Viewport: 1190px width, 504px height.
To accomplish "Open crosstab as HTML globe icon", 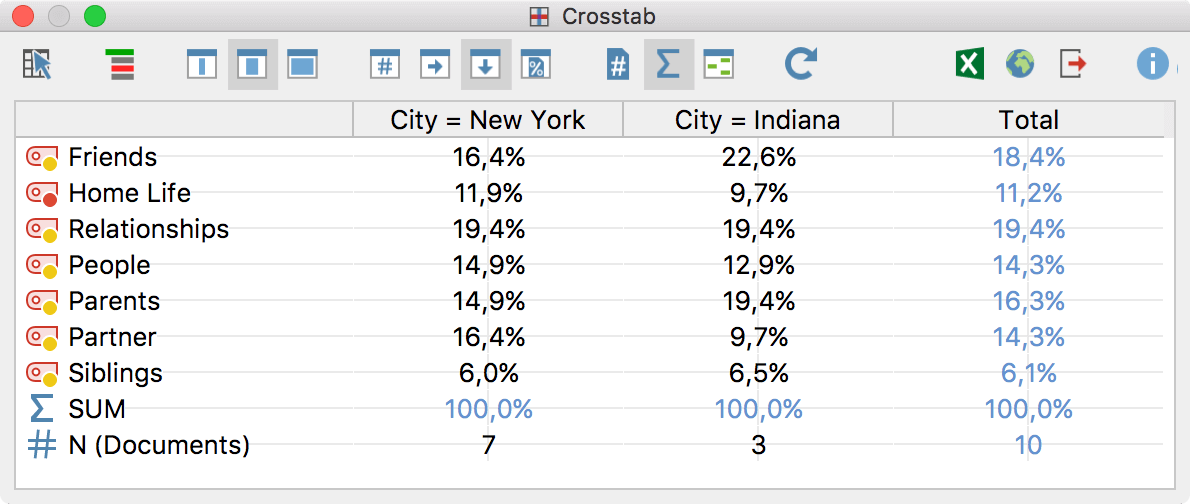I will (1019, 65).
